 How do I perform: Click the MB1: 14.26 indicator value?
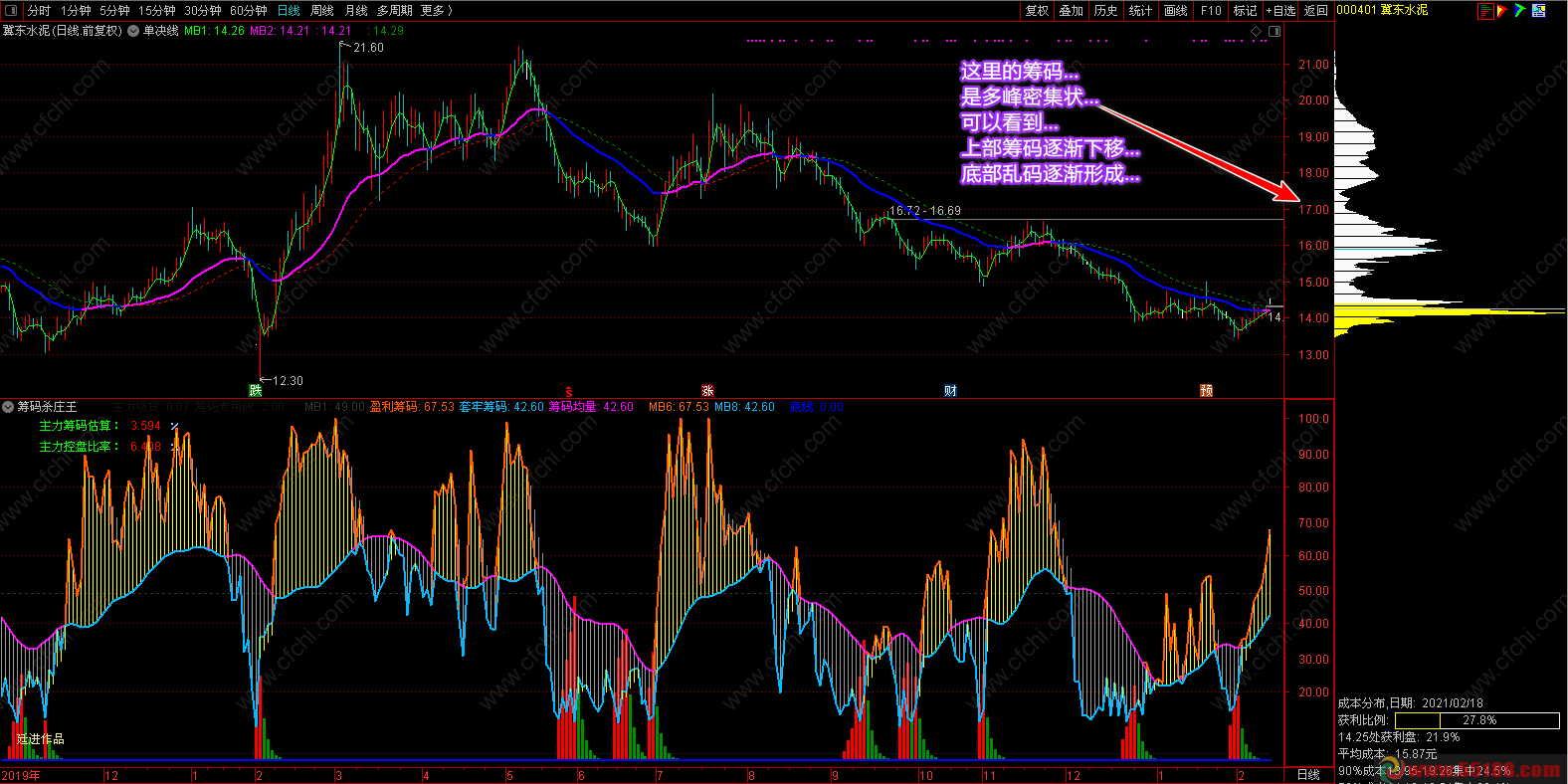(214, 31)
